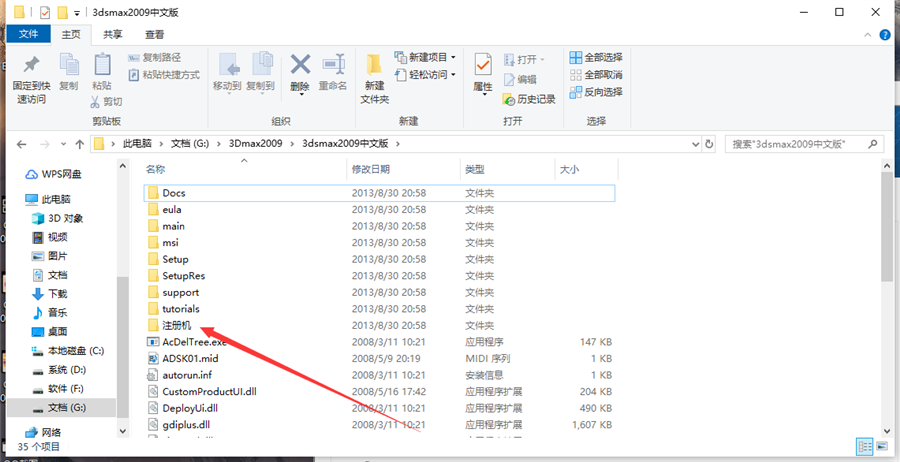Click 3Dmax2009 in the address breadcrumb
Screen dimensions: 900x462
coord(255,143)
